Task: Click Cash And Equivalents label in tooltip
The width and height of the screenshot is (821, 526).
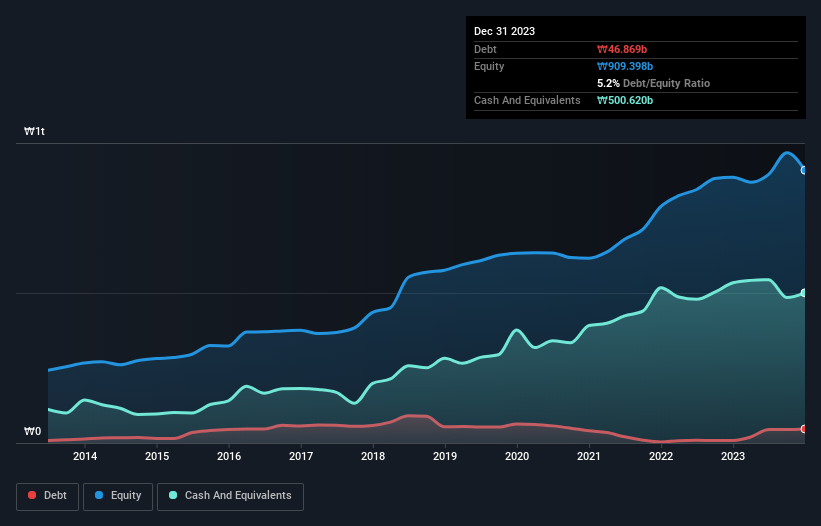Action: point(527,100)
